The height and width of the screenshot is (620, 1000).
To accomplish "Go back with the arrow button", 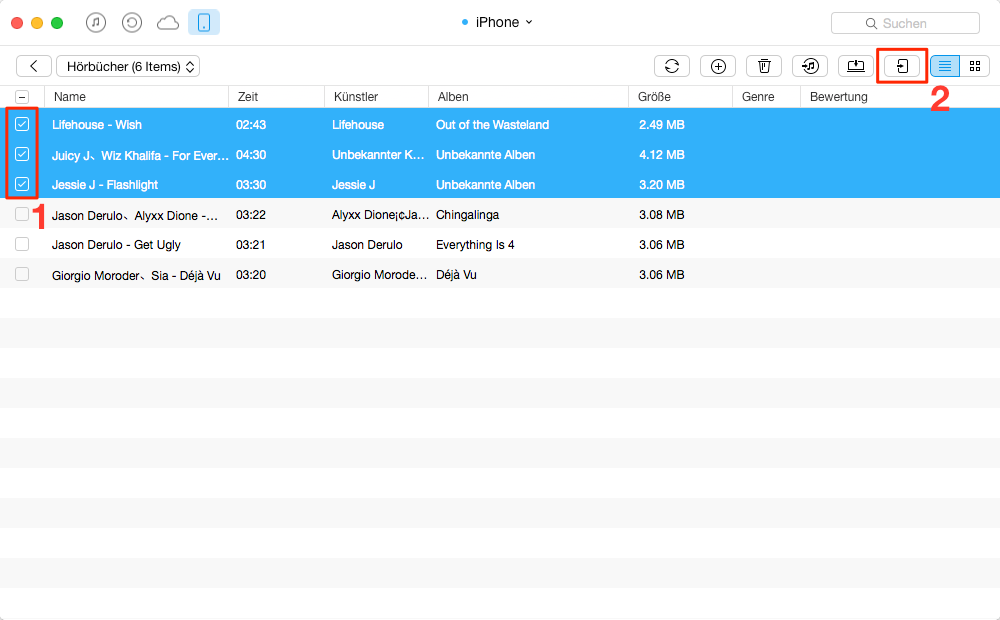I will click(34, 66).
